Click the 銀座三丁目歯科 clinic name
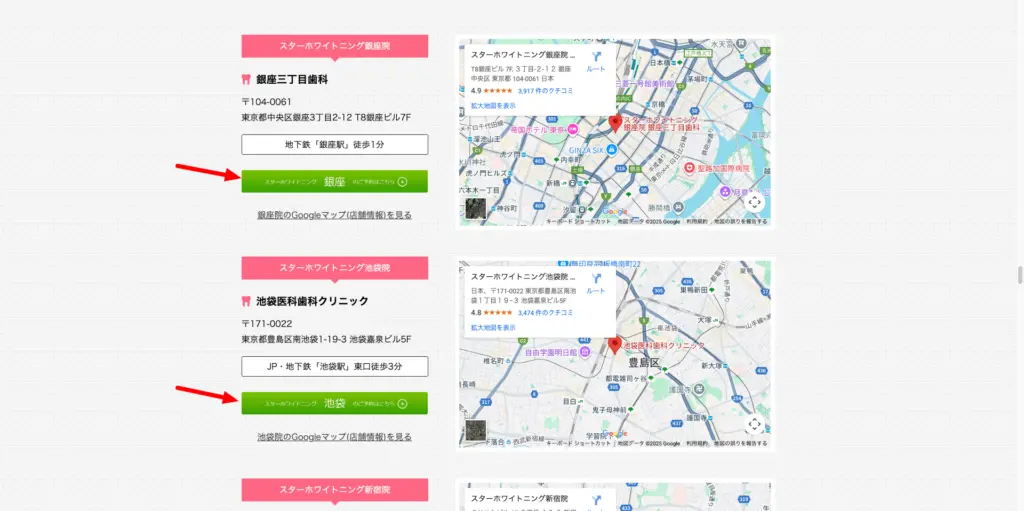 pyautogui.click(x=292, y=80)
